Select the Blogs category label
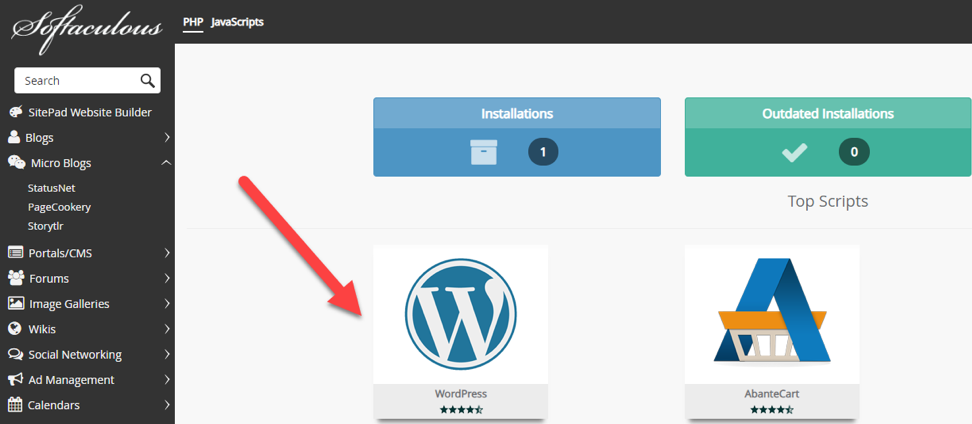Viewport: 972px width, 424px height. coord(40,138)
